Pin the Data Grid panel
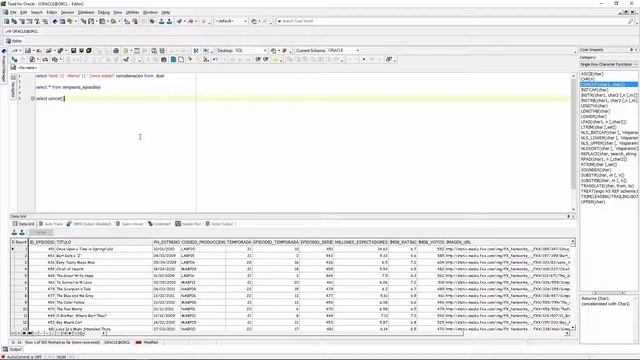The image size is (640, 360). click(569, 216)
